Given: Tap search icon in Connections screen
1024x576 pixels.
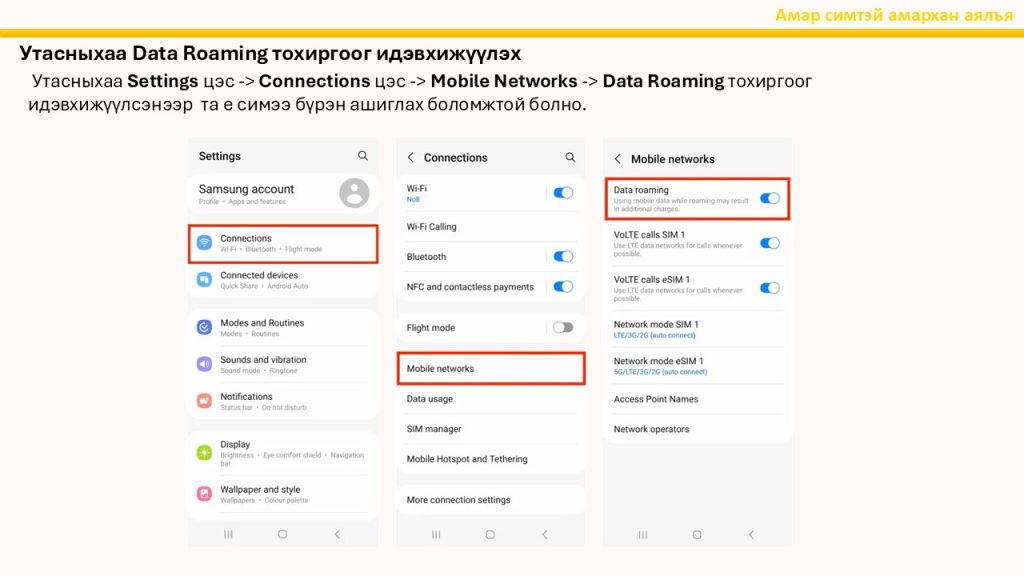Looking at the screenshot, I should click(570, 157).
